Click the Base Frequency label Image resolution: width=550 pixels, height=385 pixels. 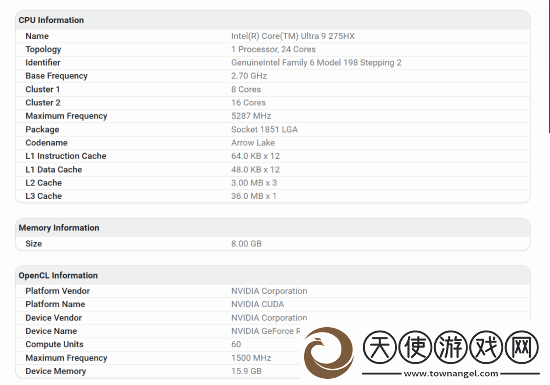pyautogui.click(x=56, y=76)
